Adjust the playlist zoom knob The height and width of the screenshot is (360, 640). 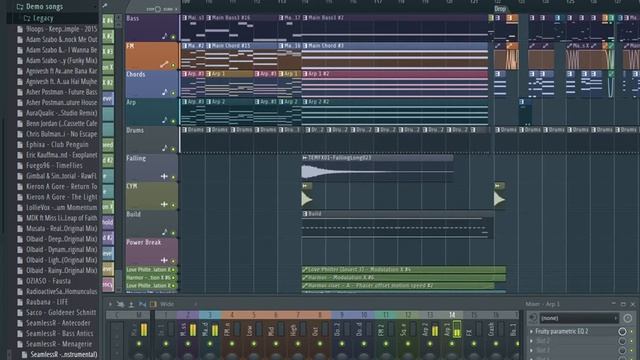[158, 9]
